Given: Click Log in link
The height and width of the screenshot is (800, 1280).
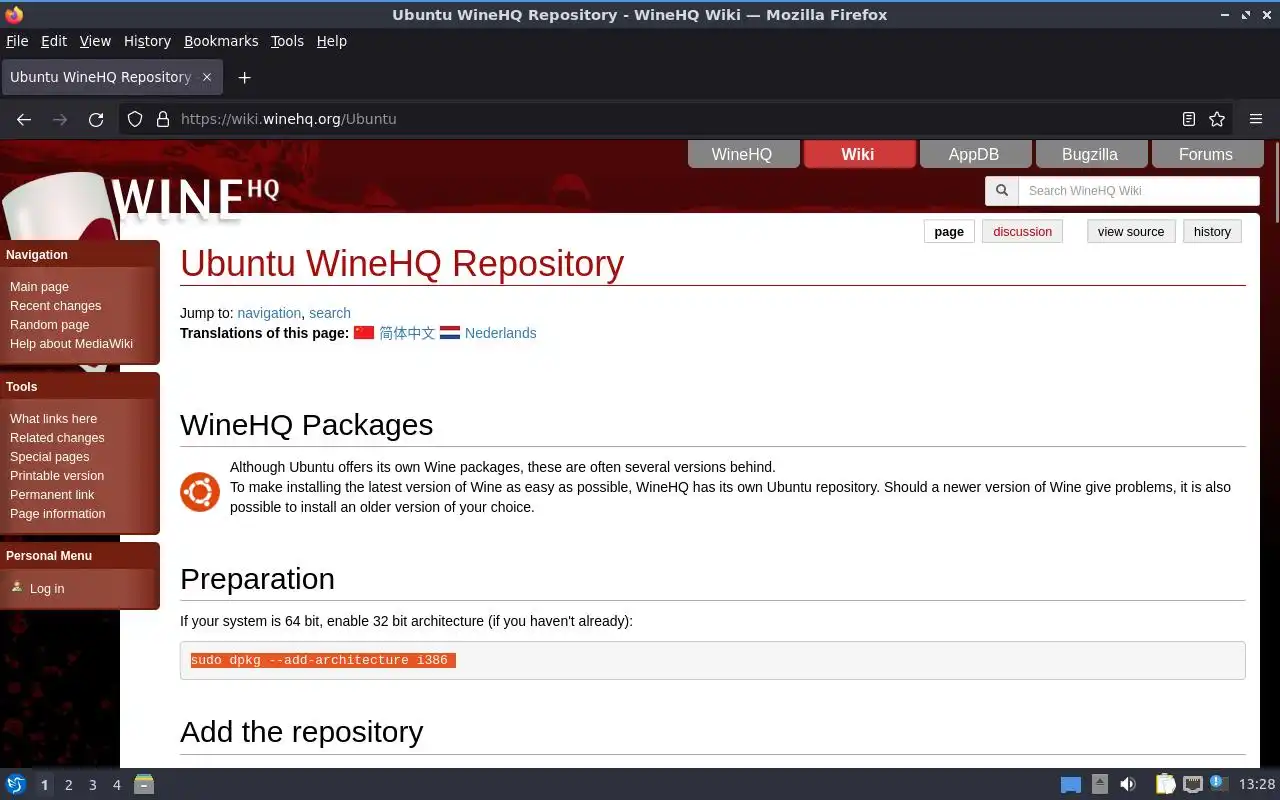Looking at the screenshot, I should pos(46,588).
